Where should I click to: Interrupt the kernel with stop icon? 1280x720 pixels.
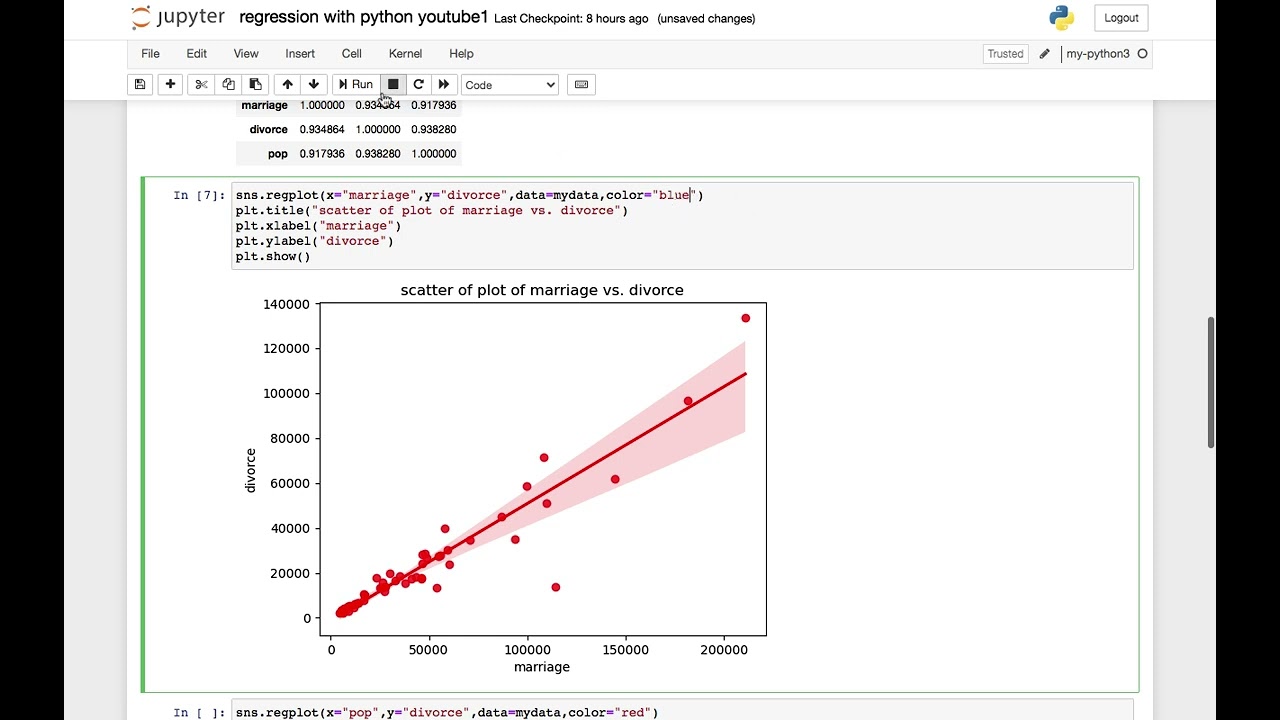click(393, 85)
